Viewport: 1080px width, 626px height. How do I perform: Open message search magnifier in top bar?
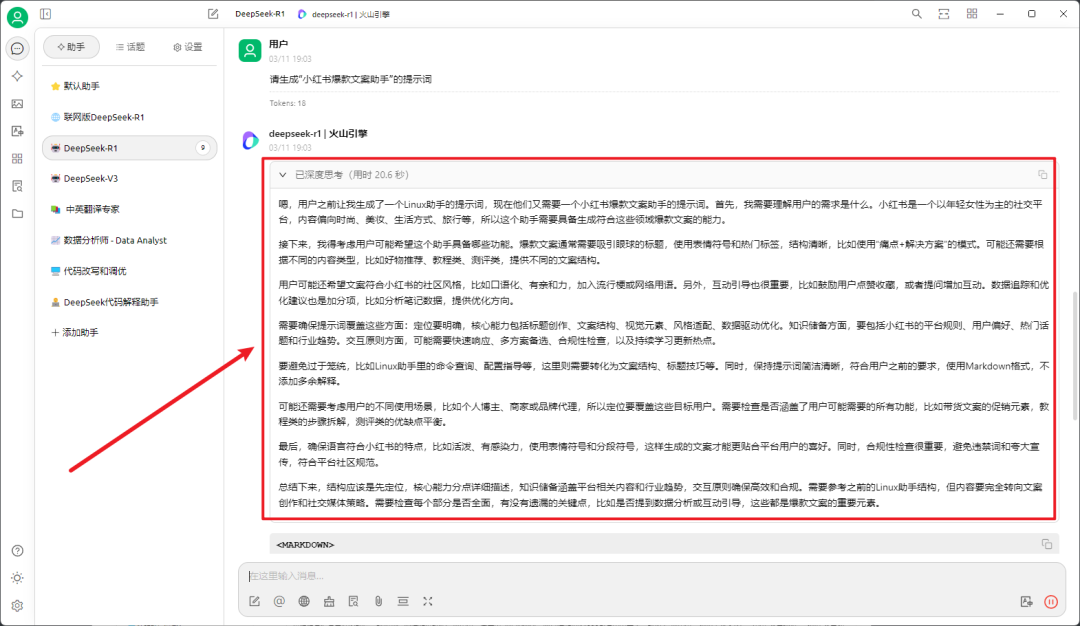916,14
